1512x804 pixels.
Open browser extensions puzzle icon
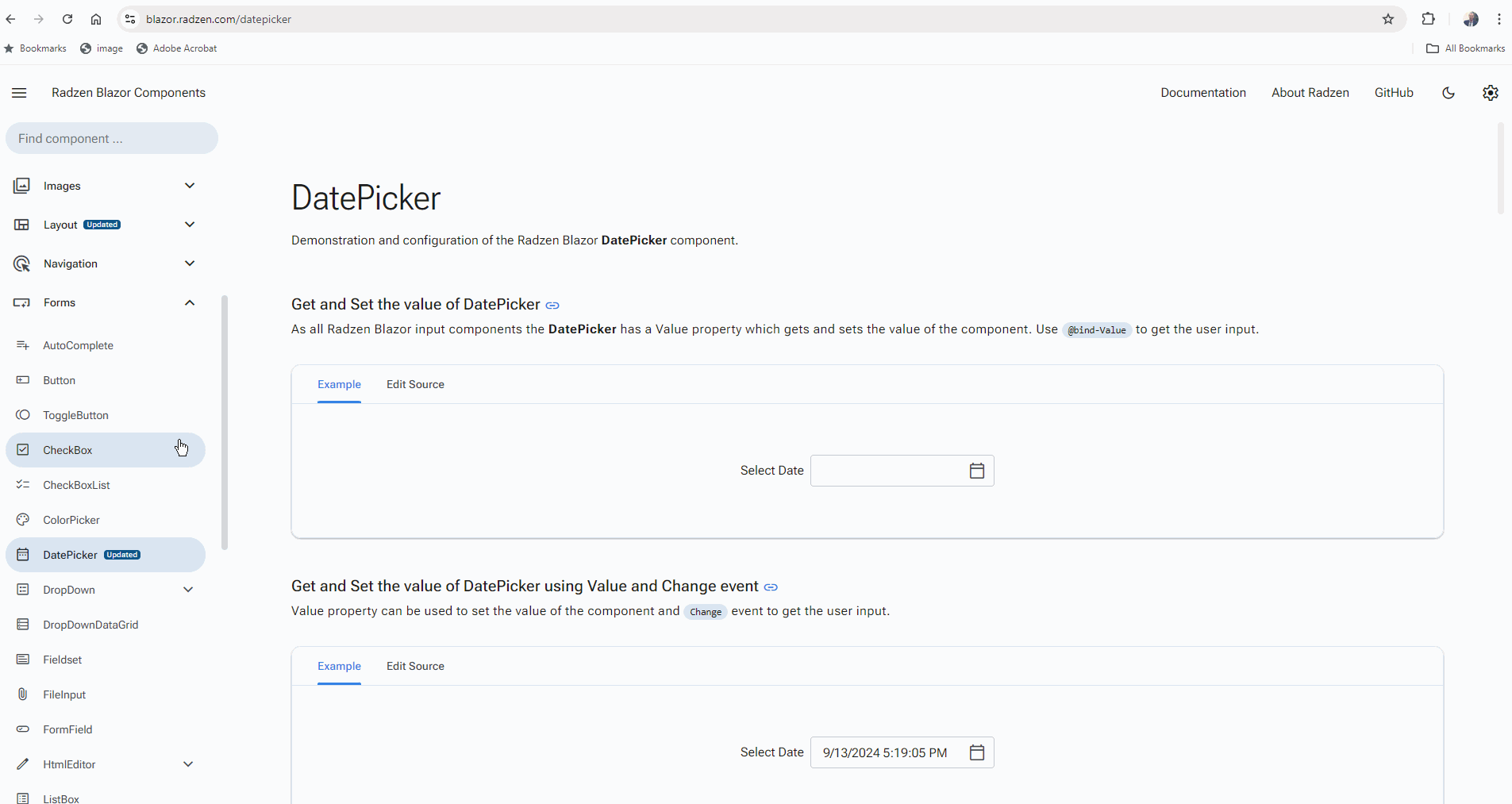pos(1429,19)
